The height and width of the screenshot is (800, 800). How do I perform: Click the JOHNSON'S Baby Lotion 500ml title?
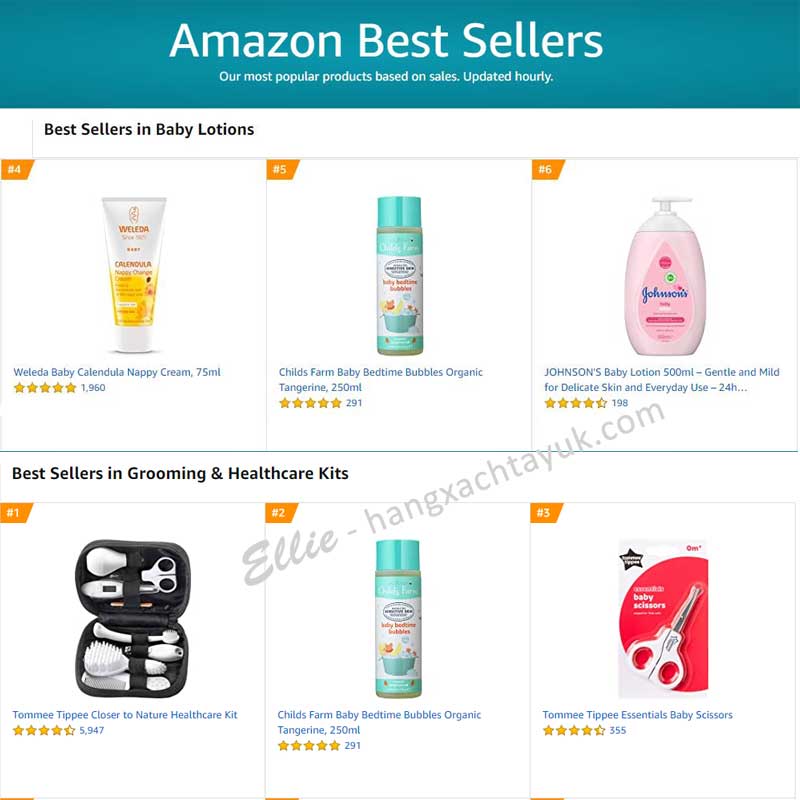pos(661,380)
